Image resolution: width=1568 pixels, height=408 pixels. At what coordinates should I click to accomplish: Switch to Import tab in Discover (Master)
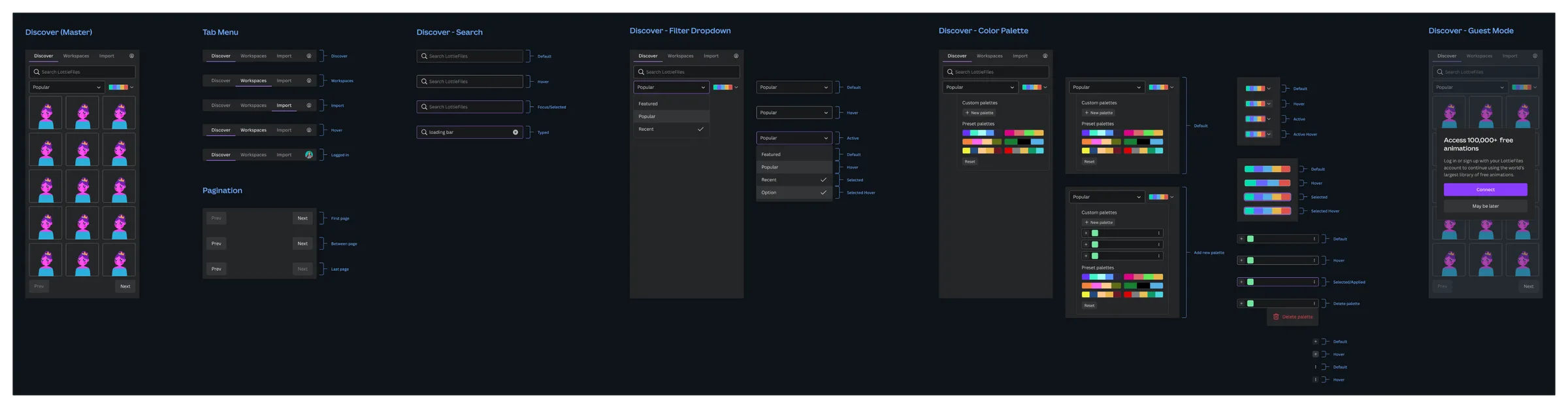pos(106,56)
